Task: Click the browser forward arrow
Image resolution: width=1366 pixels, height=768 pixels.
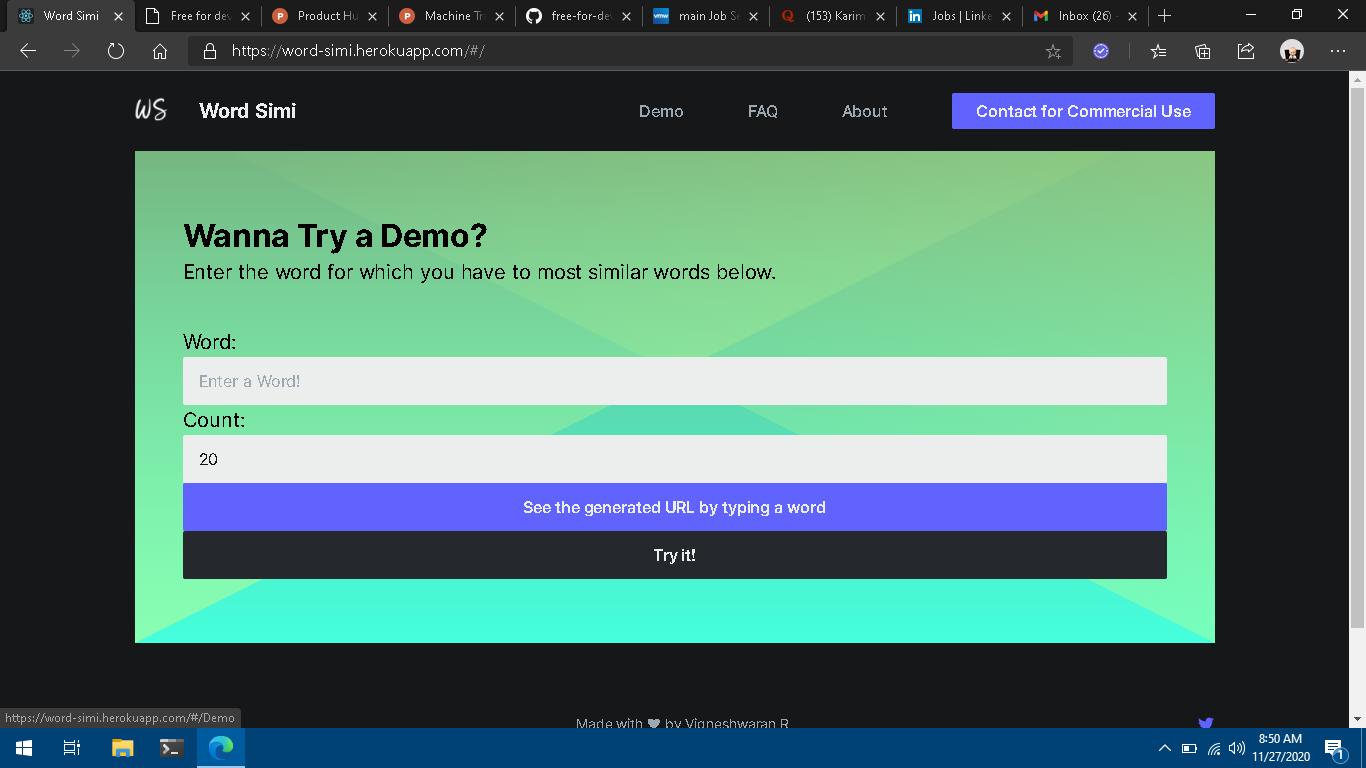Action: 72,51
